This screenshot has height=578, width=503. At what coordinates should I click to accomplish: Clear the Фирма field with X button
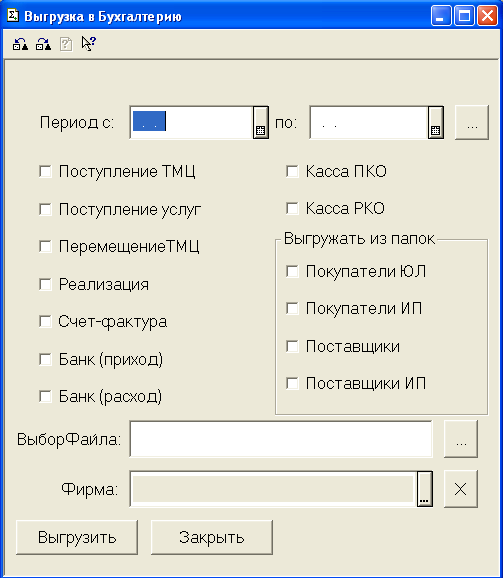pos(461,489)
